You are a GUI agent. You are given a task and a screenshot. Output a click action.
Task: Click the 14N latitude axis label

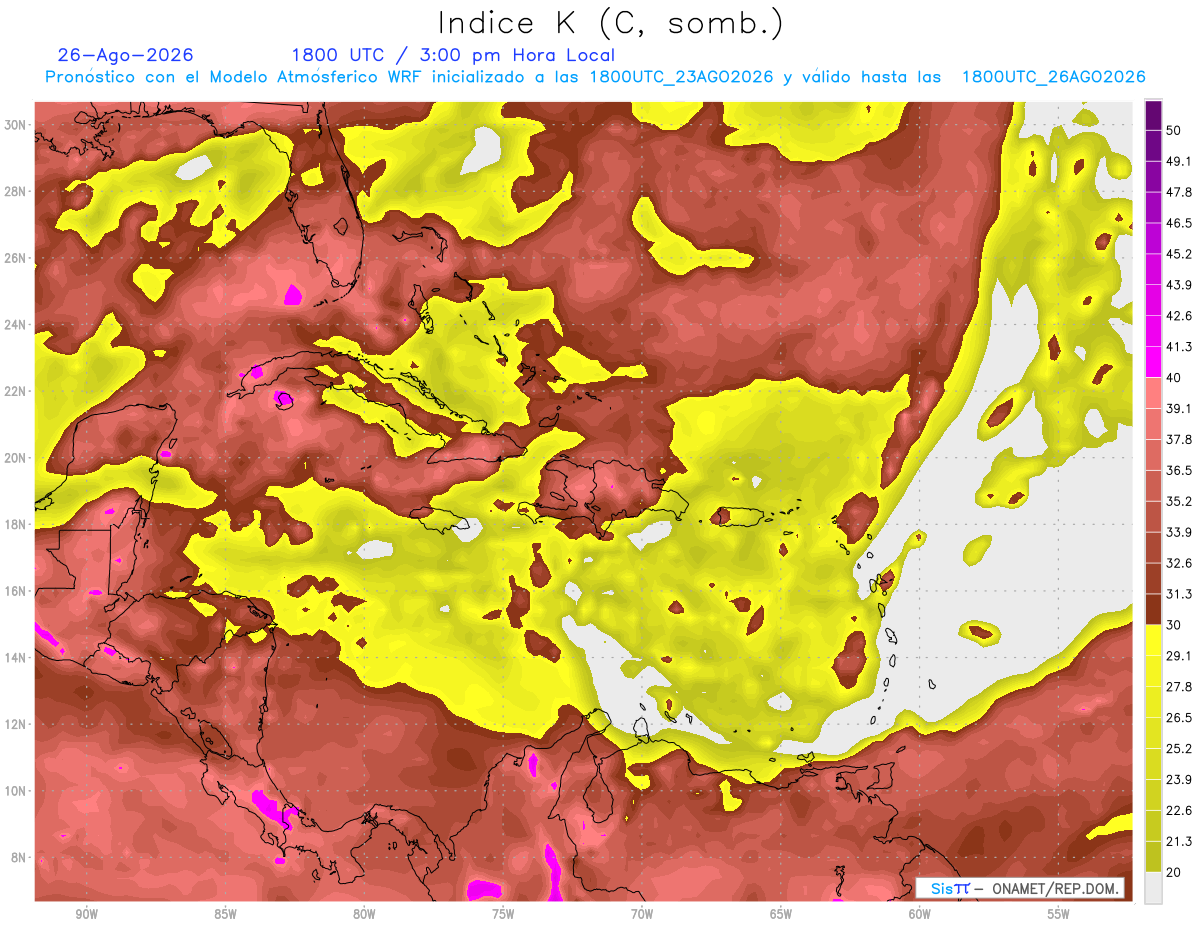coord(17,658)
